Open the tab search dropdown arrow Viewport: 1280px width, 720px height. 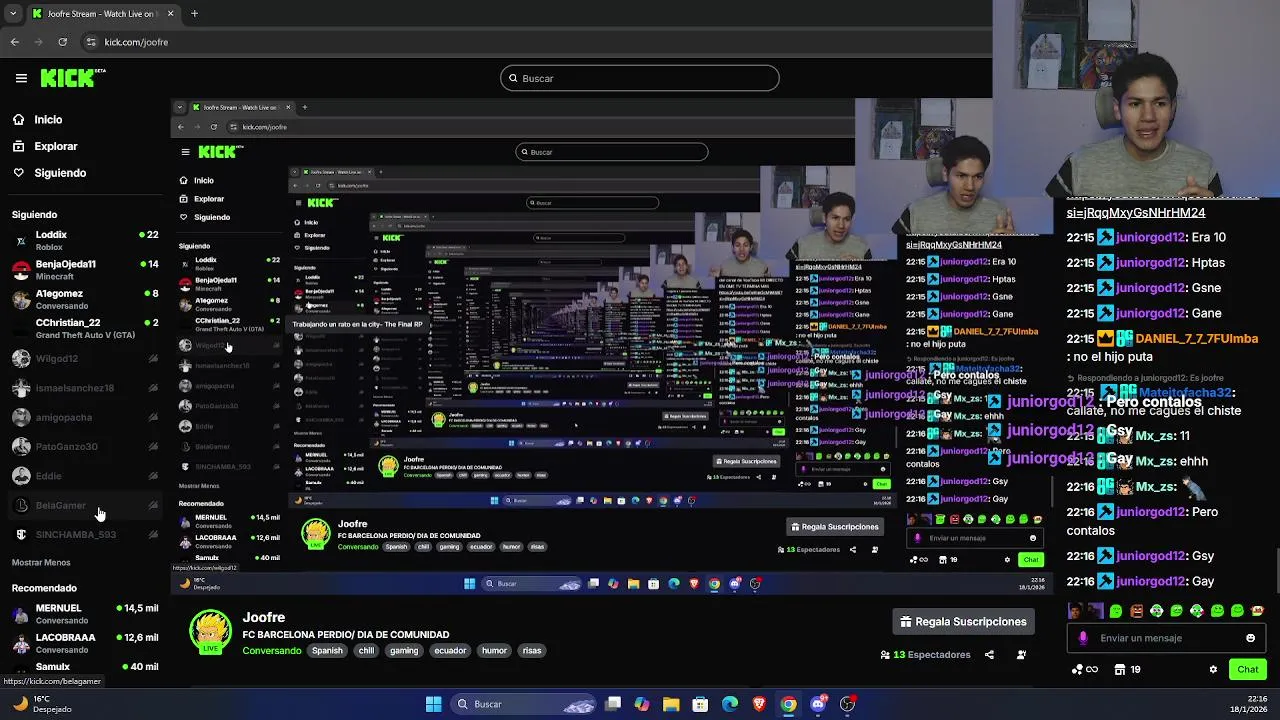coord(13,14)
